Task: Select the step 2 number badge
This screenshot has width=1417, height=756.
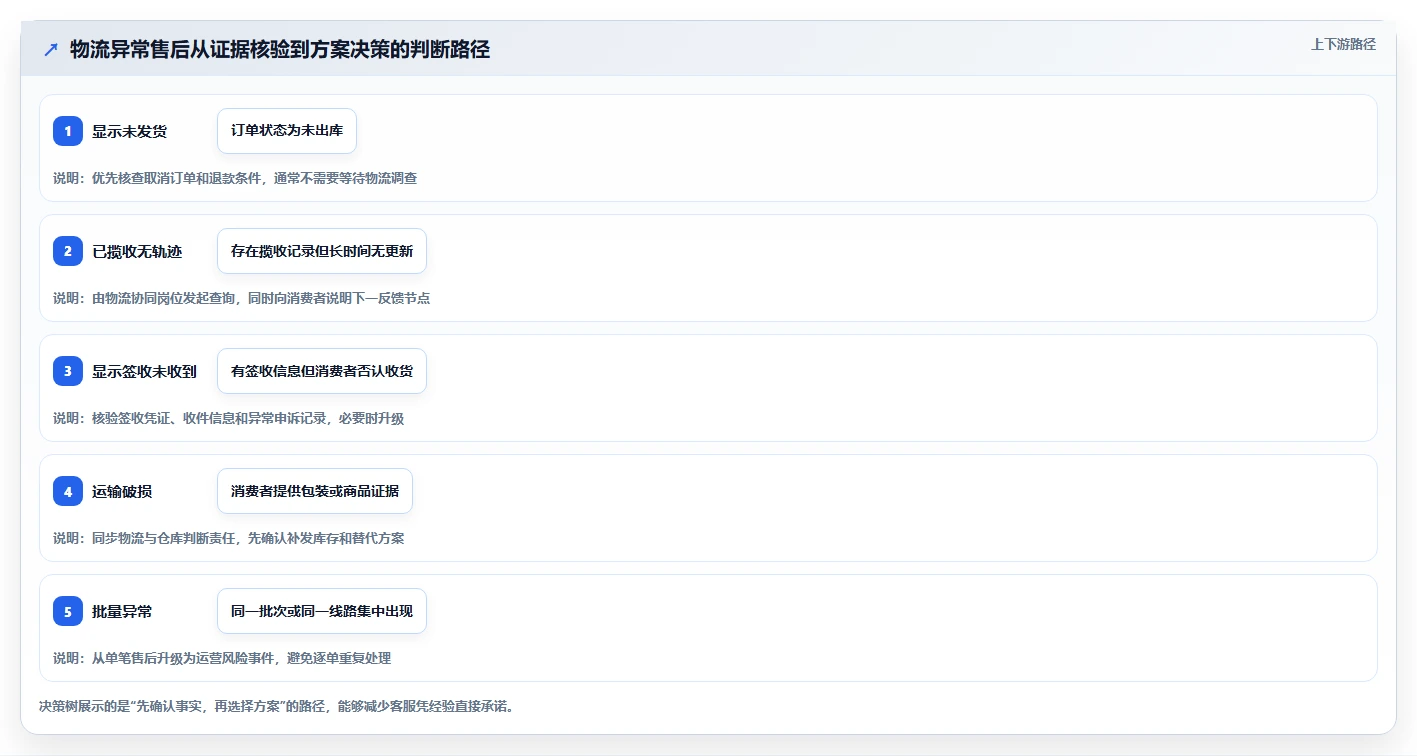Action: (x=68, y=251)
